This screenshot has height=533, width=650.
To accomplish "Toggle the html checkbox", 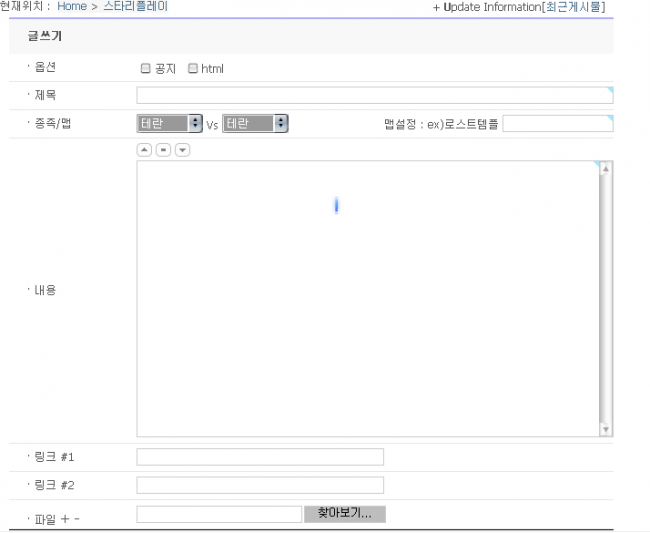I will coord(193,69).
